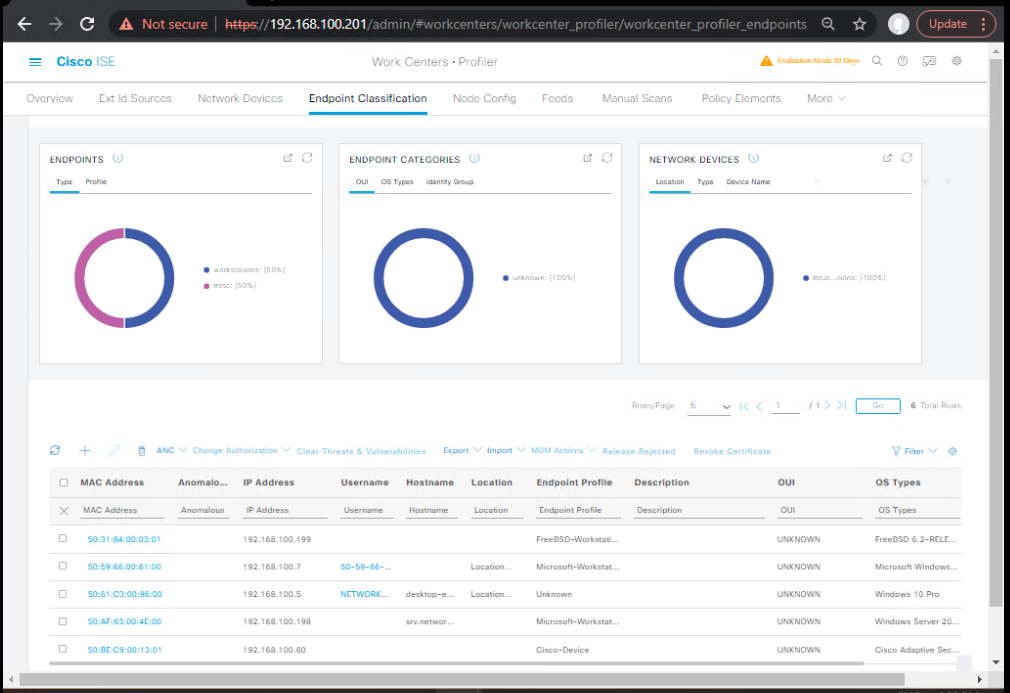Expand the More menu in navigation
The width and height of the screenshot is (1010, 693).
[826, 99]
